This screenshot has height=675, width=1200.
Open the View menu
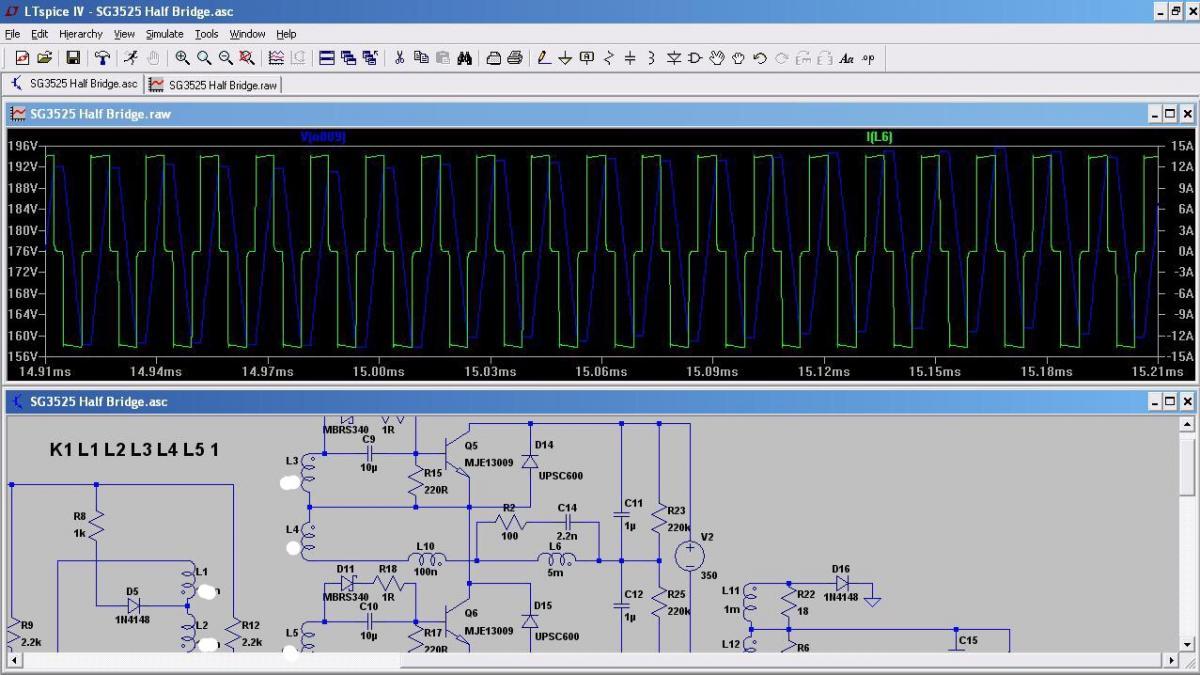point(124,34)
